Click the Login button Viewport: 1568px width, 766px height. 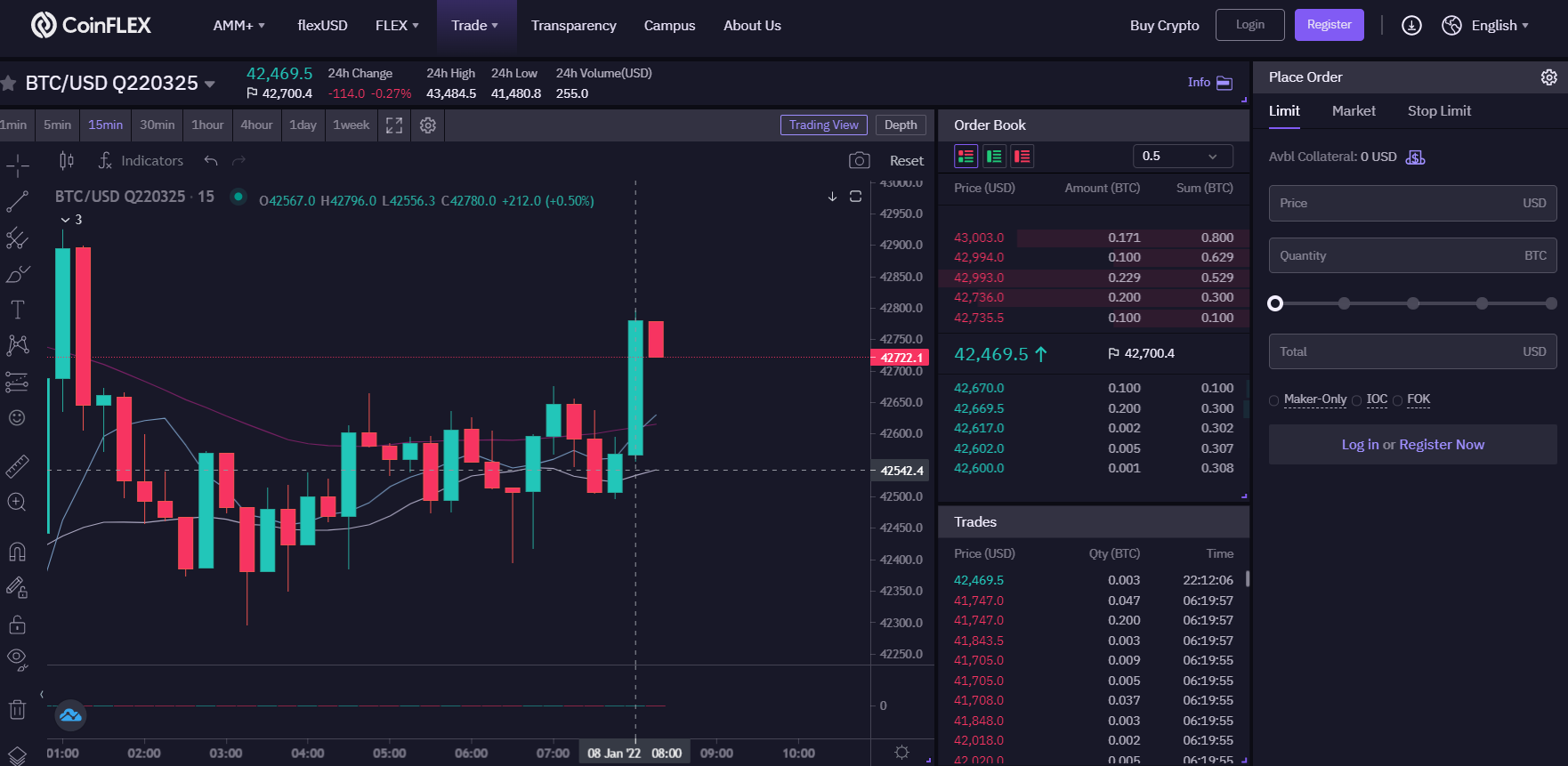click(x=1249, y=25)
